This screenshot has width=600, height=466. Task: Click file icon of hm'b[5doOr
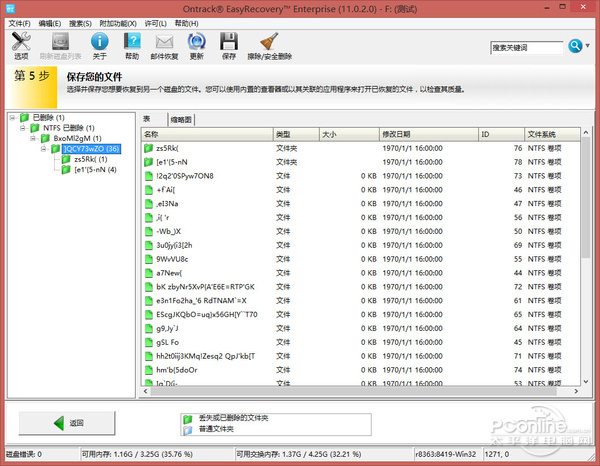149,370
